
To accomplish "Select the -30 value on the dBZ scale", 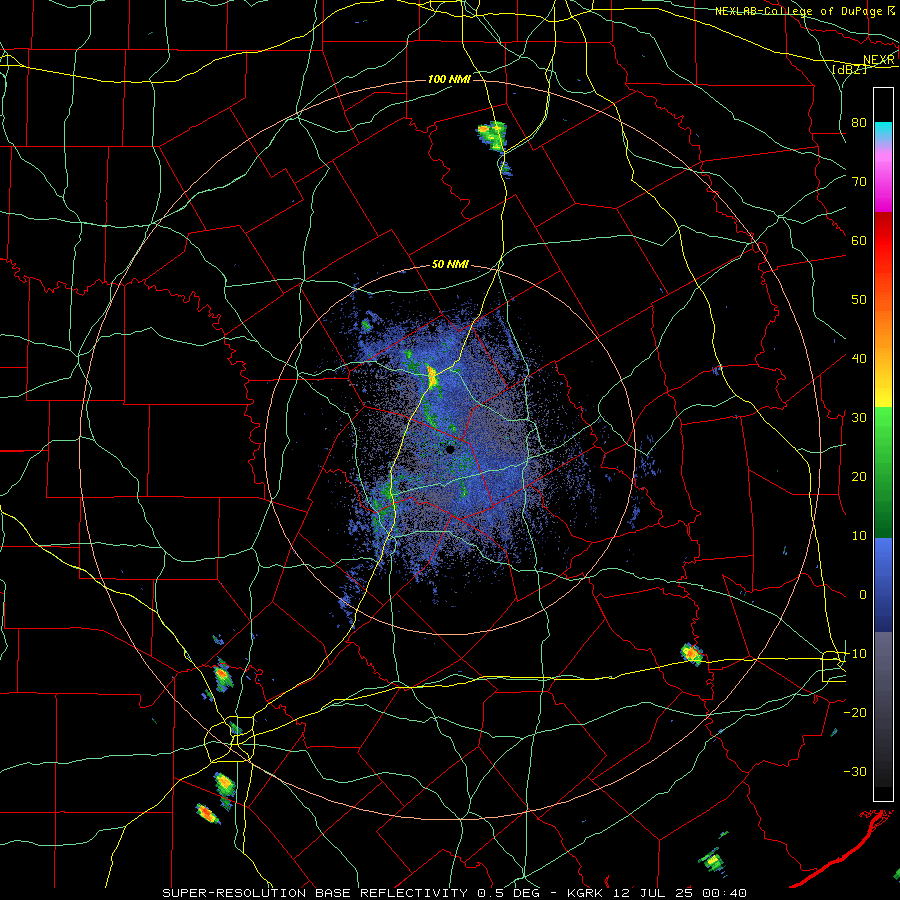I will pyautogui.click(x=855, y=772).
